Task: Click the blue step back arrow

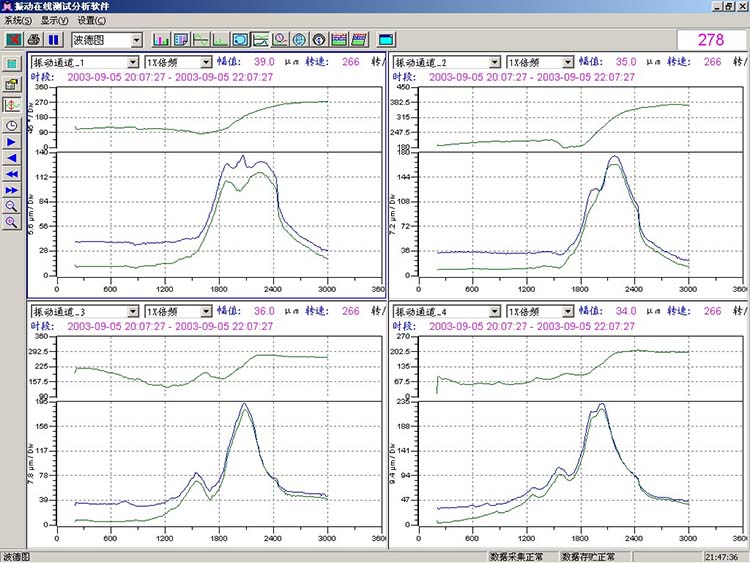Action: (x=12, y=158)
